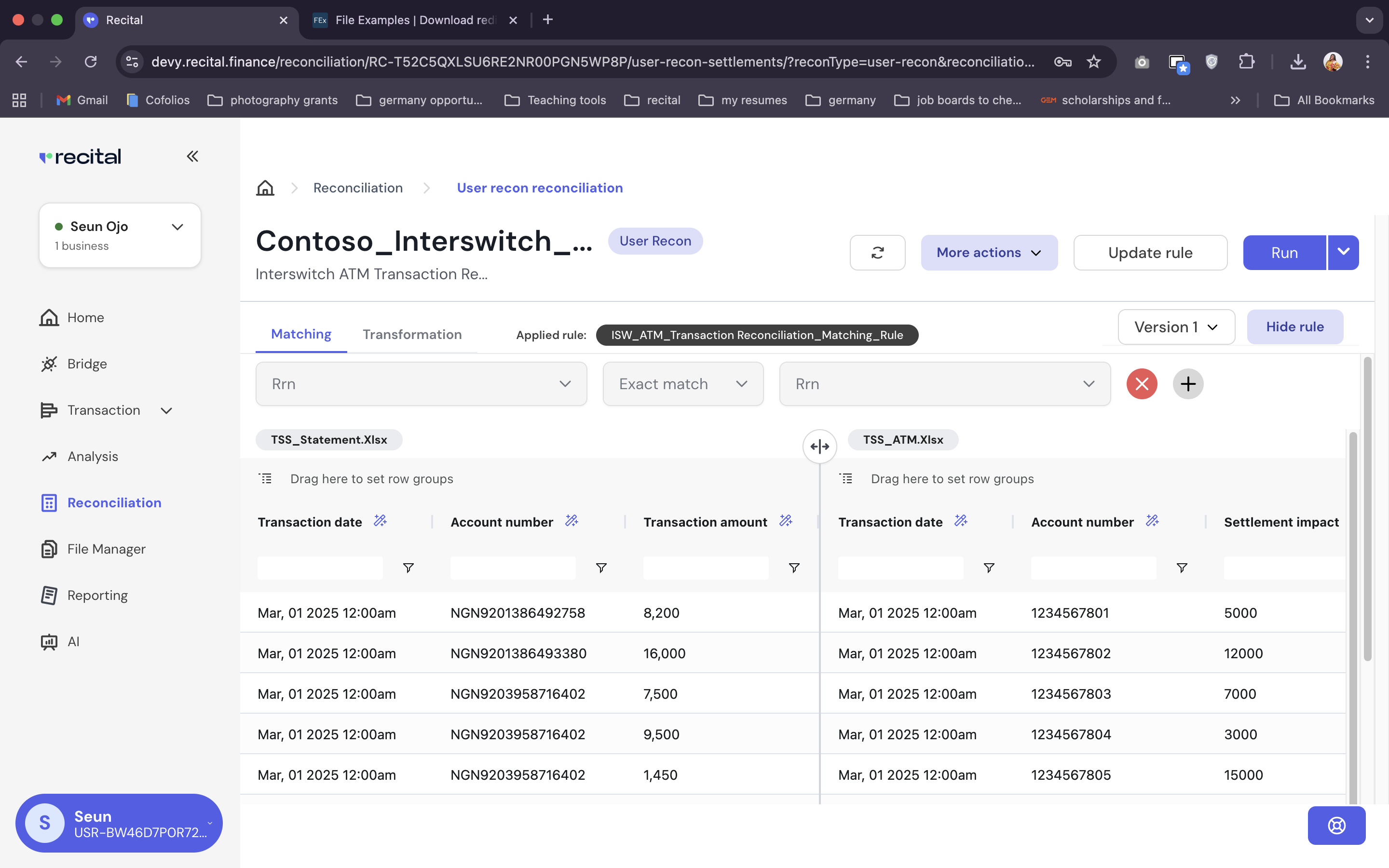Open the Version 1 dropdown
Viewport: 1389px width, 868px height.
pos(1175,326)
